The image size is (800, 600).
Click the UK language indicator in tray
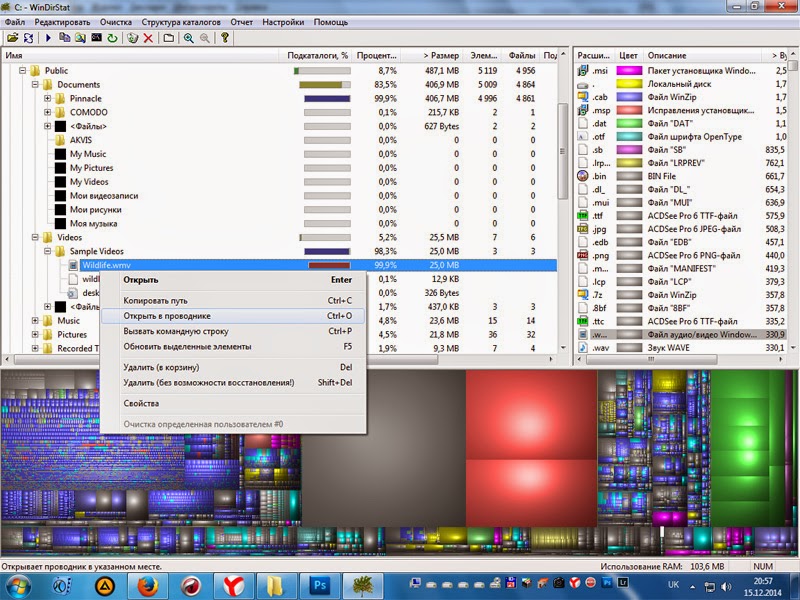point(673,585)
